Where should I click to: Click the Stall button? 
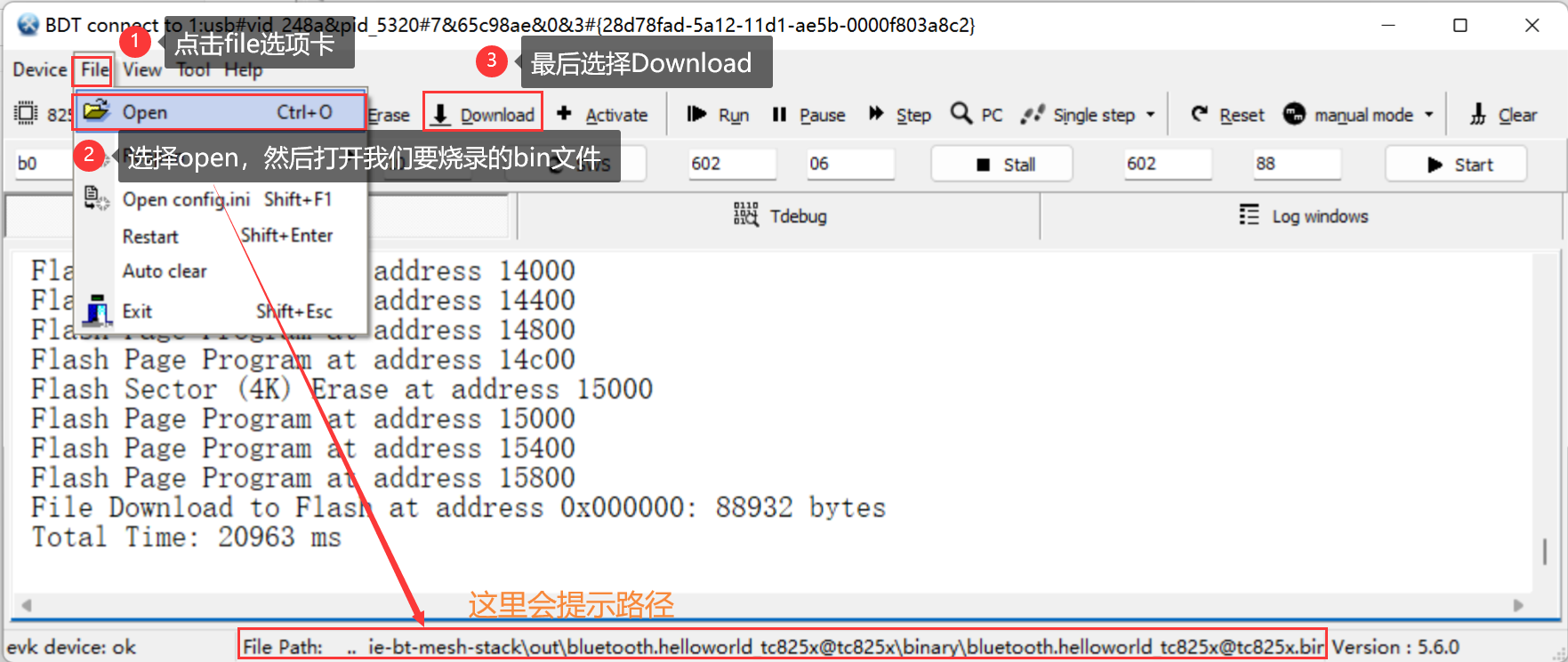1001,165
